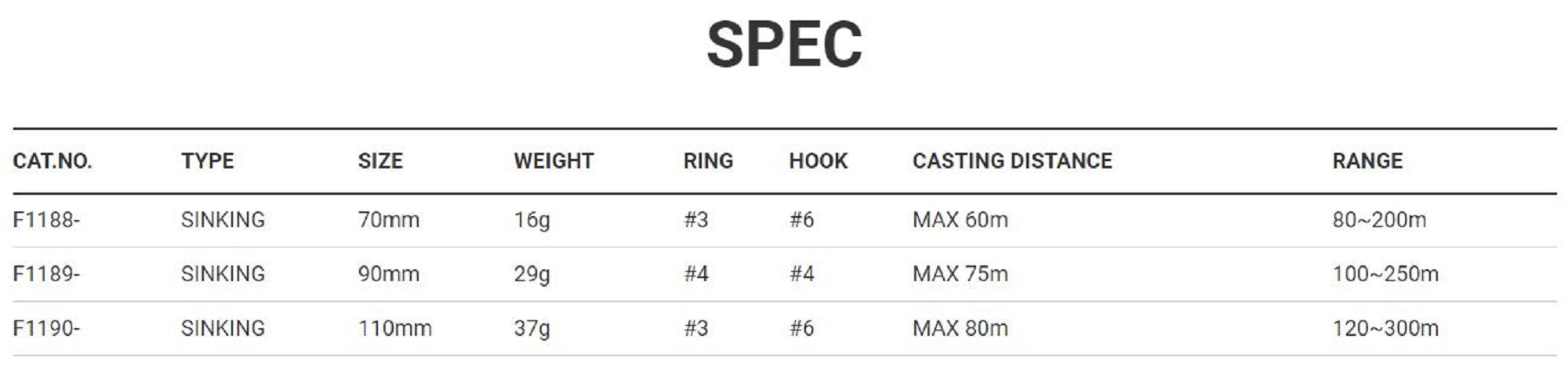Select the CASTING DISTANCE column header
Viewport: 1568px width, 368px height.
[1012, 161]
